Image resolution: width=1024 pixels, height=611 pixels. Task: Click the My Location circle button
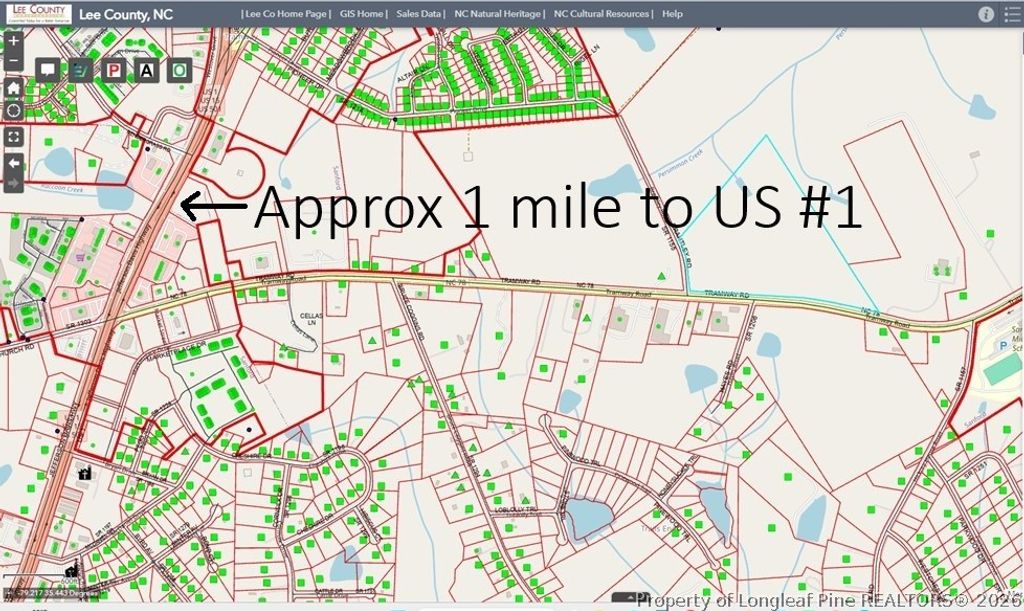pos(14,109)
